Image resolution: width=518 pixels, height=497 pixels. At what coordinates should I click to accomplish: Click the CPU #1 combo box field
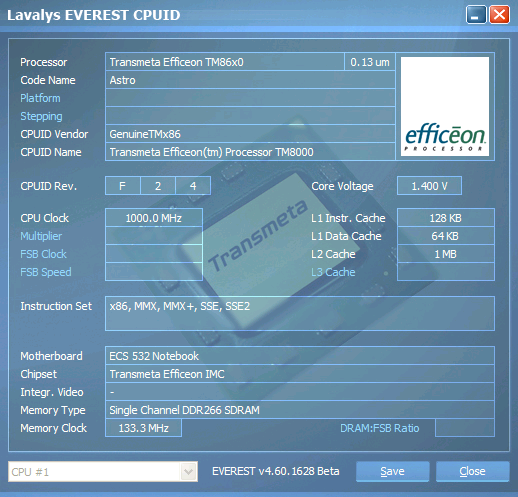(103, 472)
